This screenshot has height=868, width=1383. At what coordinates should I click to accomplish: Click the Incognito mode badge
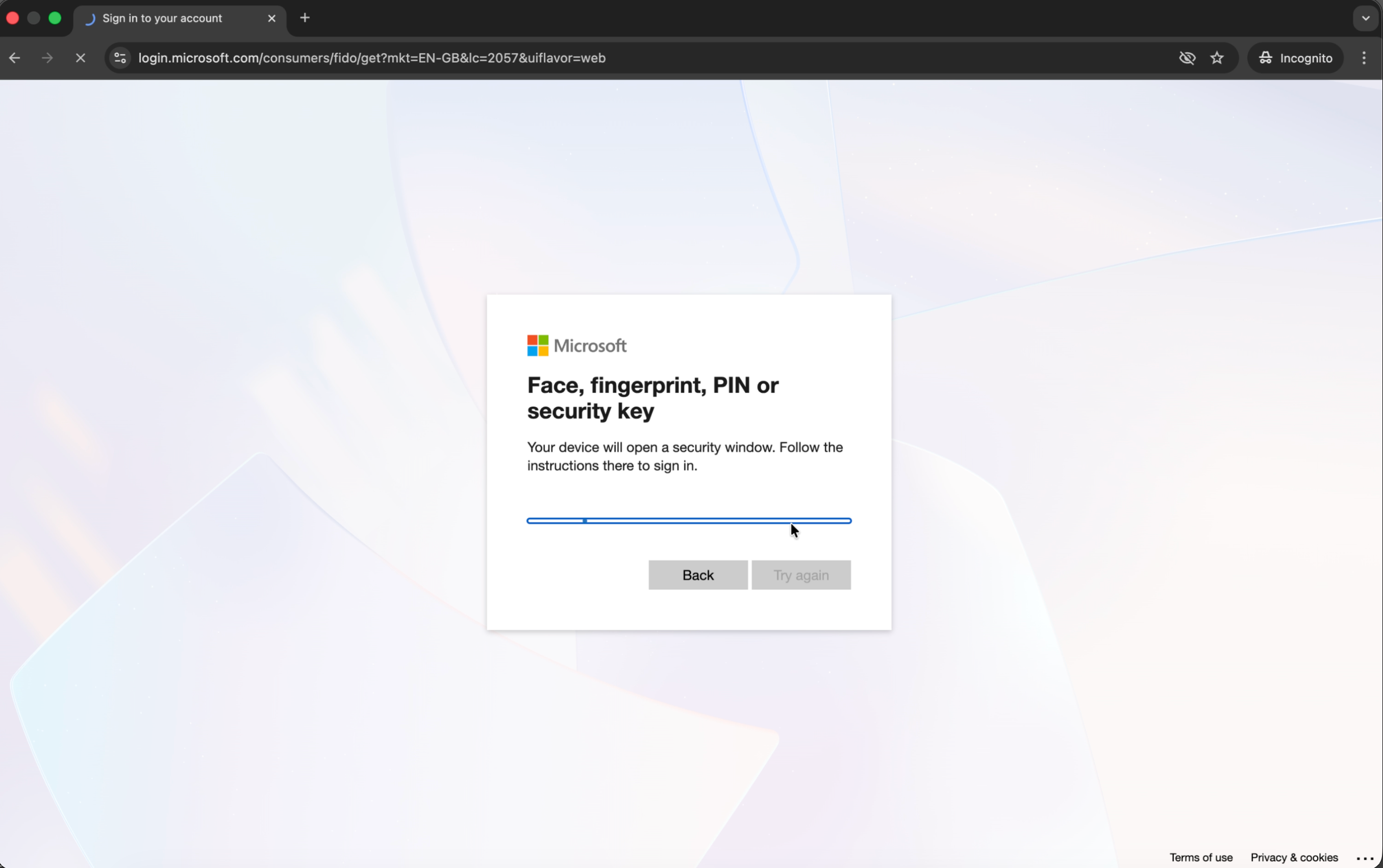[1296, 58]
